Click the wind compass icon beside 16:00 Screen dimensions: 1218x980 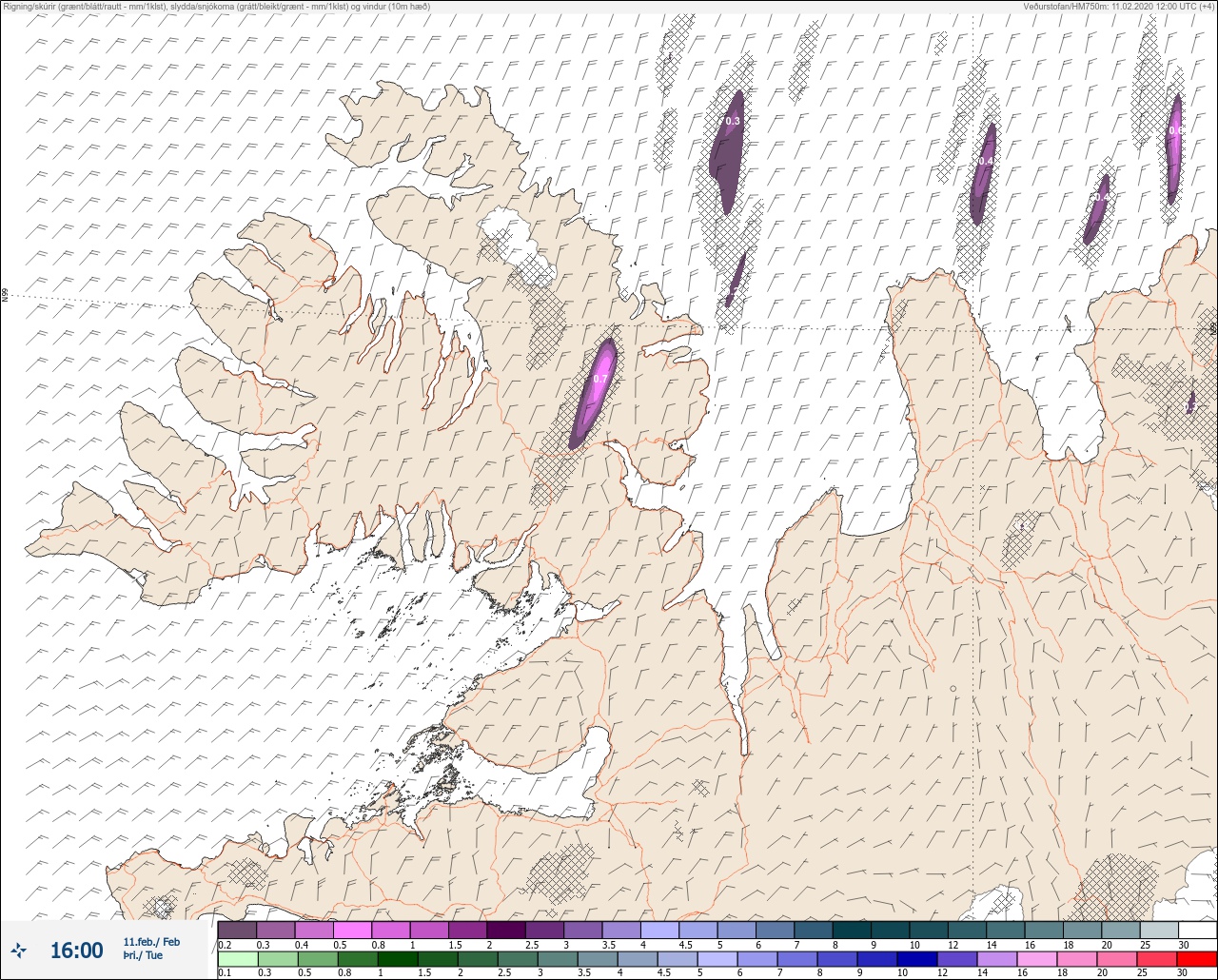19,950
